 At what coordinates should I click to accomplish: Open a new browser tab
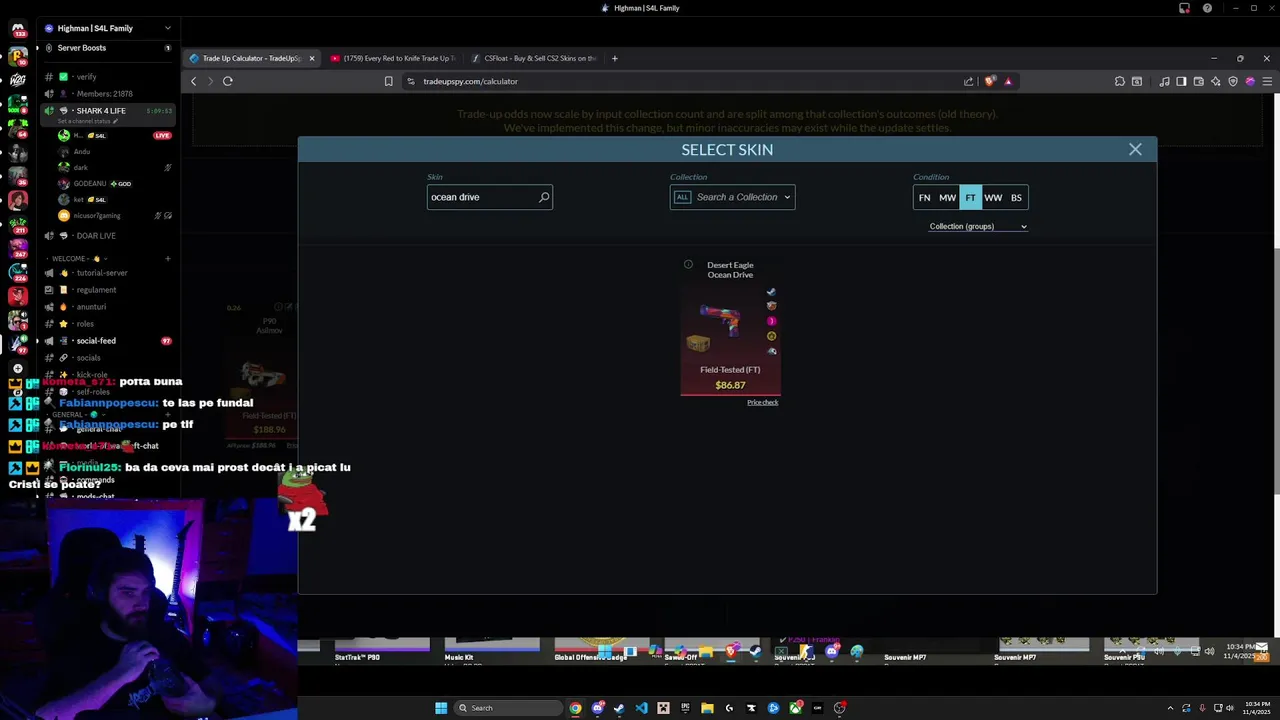coord(614,58)
